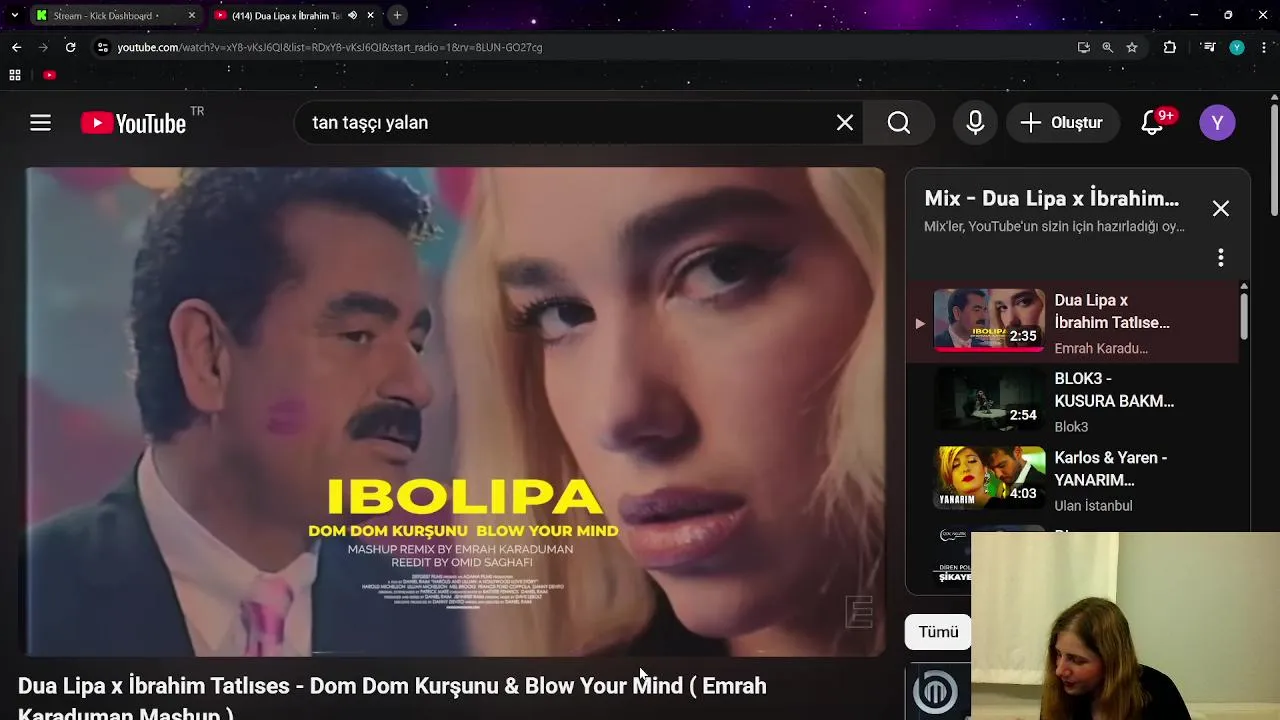Open Mix playlist three-dot options
The height and width of the screenshot is (720, 1280).
pos(1221,258)
